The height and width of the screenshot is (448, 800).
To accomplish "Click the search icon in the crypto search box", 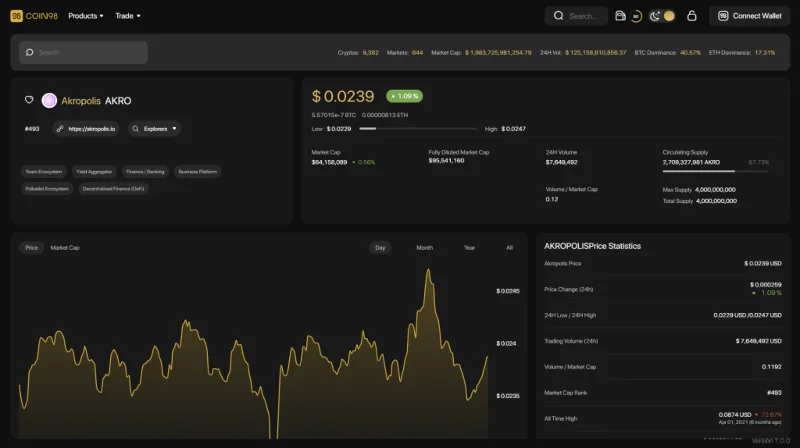I will [x=30, y=53].
